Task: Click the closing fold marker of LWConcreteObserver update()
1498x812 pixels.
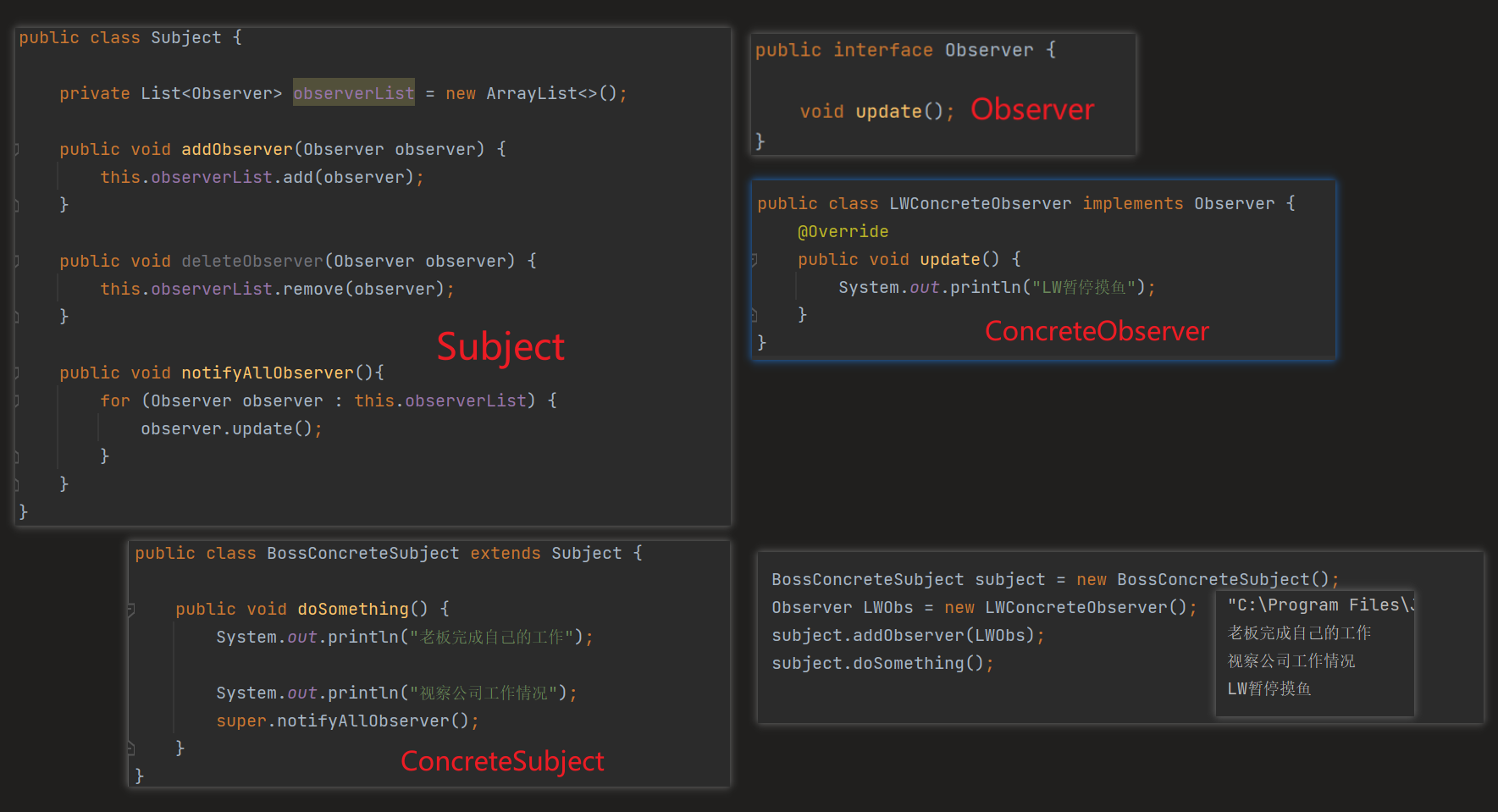Action: (x=754, y=315)
